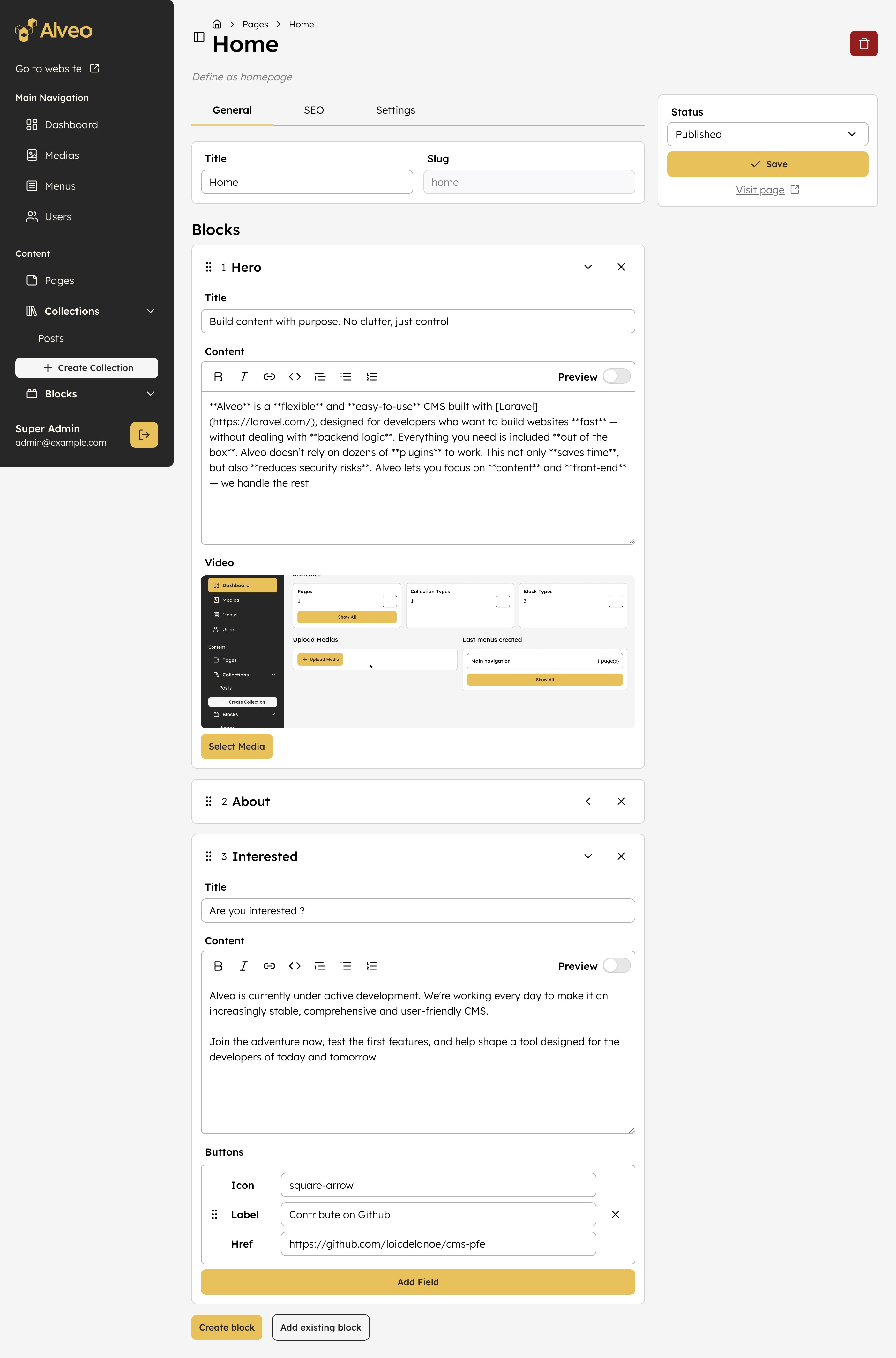Expand the About block using its chevron
This screenshot has height=1358, width=896.
588,801
